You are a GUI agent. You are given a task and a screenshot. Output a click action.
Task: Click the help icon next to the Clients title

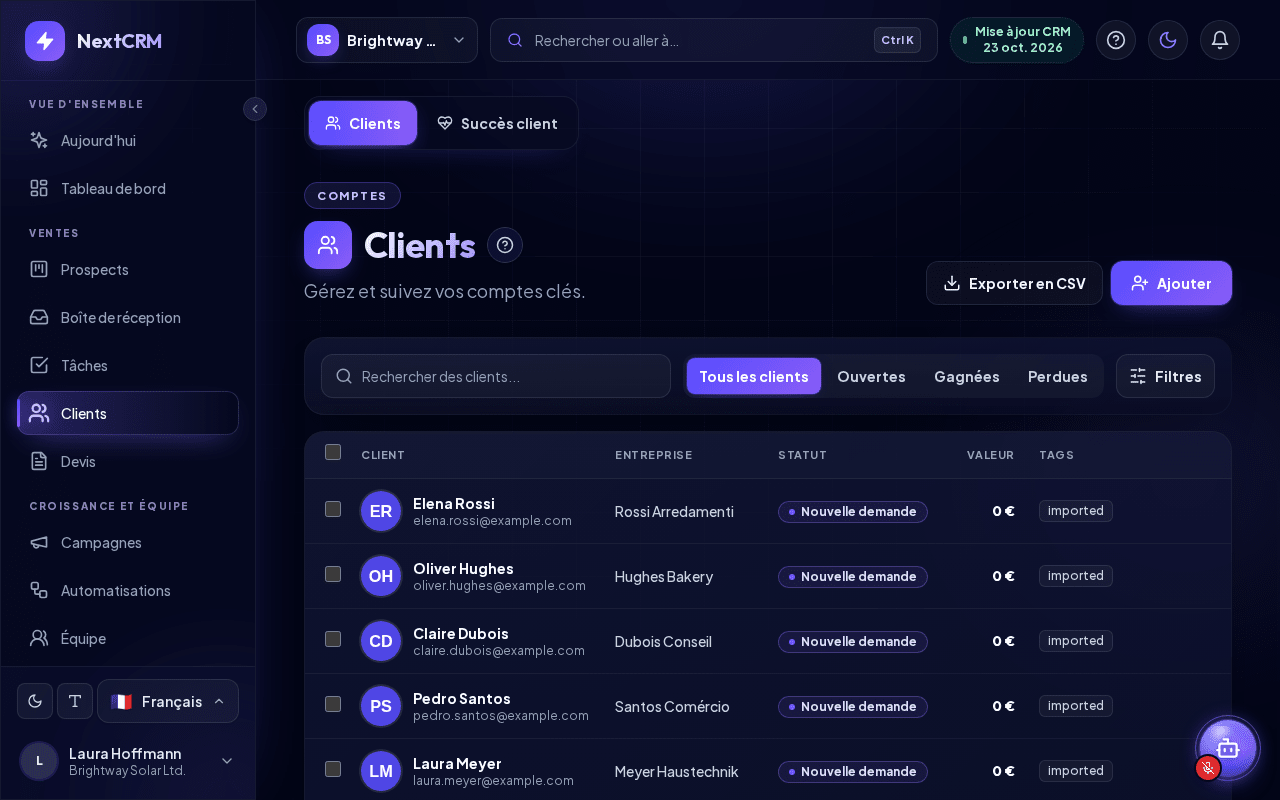(x=505, y=245)
